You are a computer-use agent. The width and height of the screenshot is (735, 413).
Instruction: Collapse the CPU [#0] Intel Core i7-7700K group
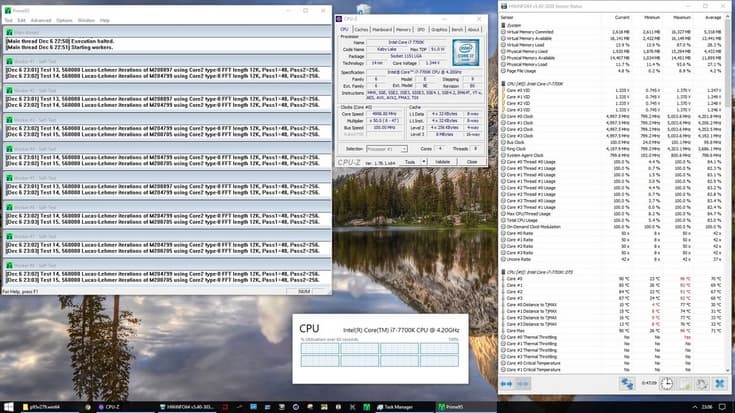504,84
